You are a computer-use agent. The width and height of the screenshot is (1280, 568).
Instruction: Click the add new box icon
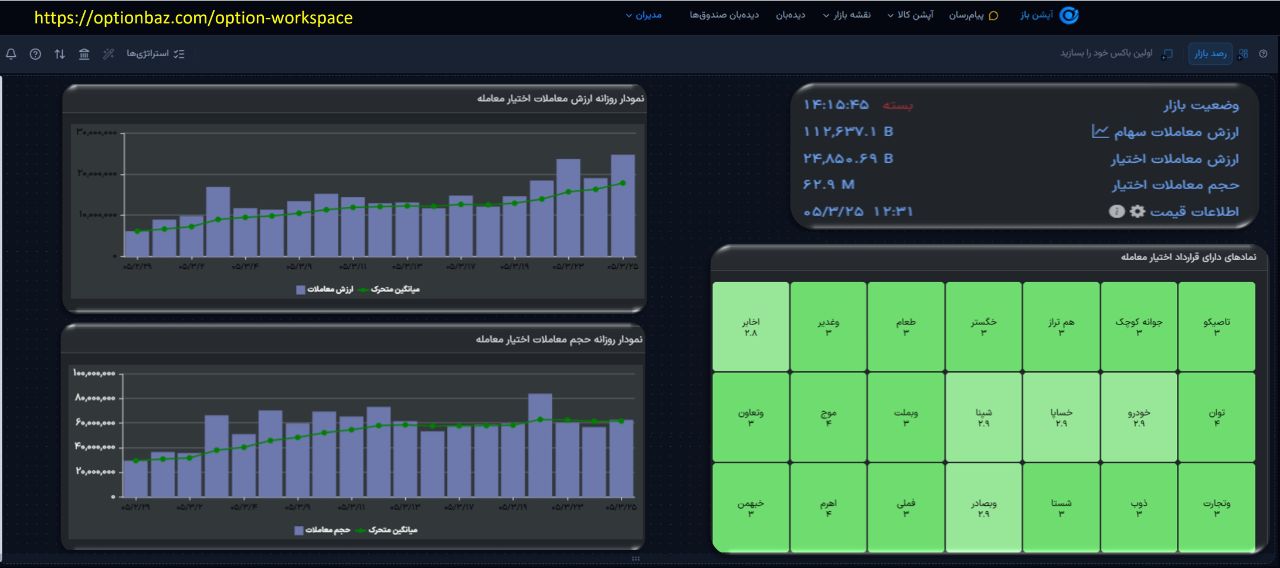click(x=1168, y=53)
